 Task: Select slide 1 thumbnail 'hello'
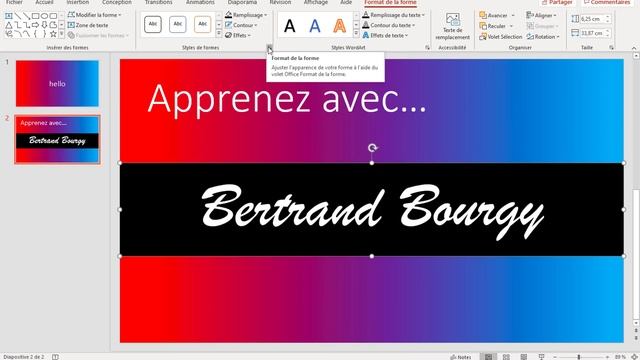tap(57, 84)
